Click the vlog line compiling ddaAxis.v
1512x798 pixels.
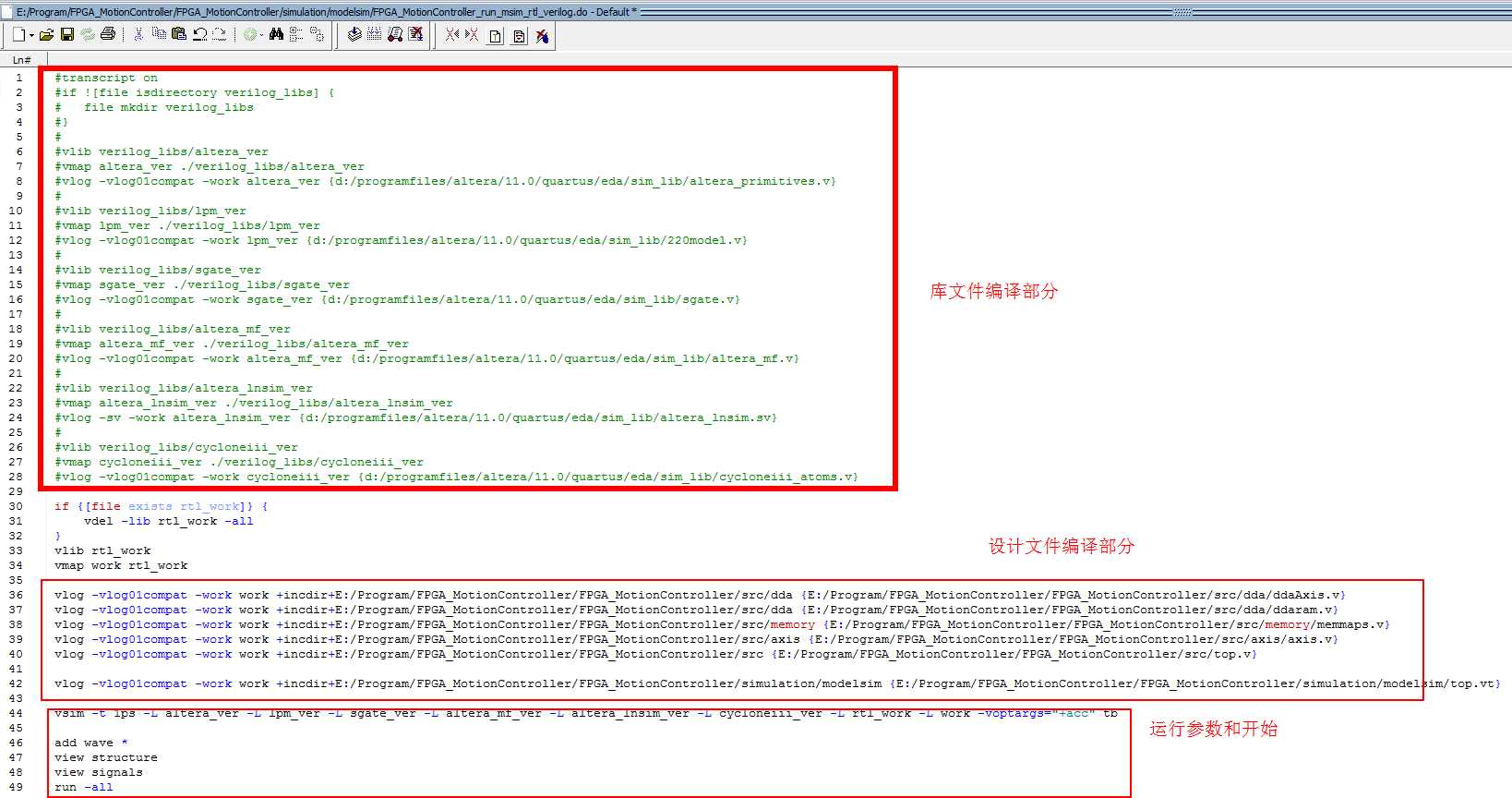click(x=700, y=595)
